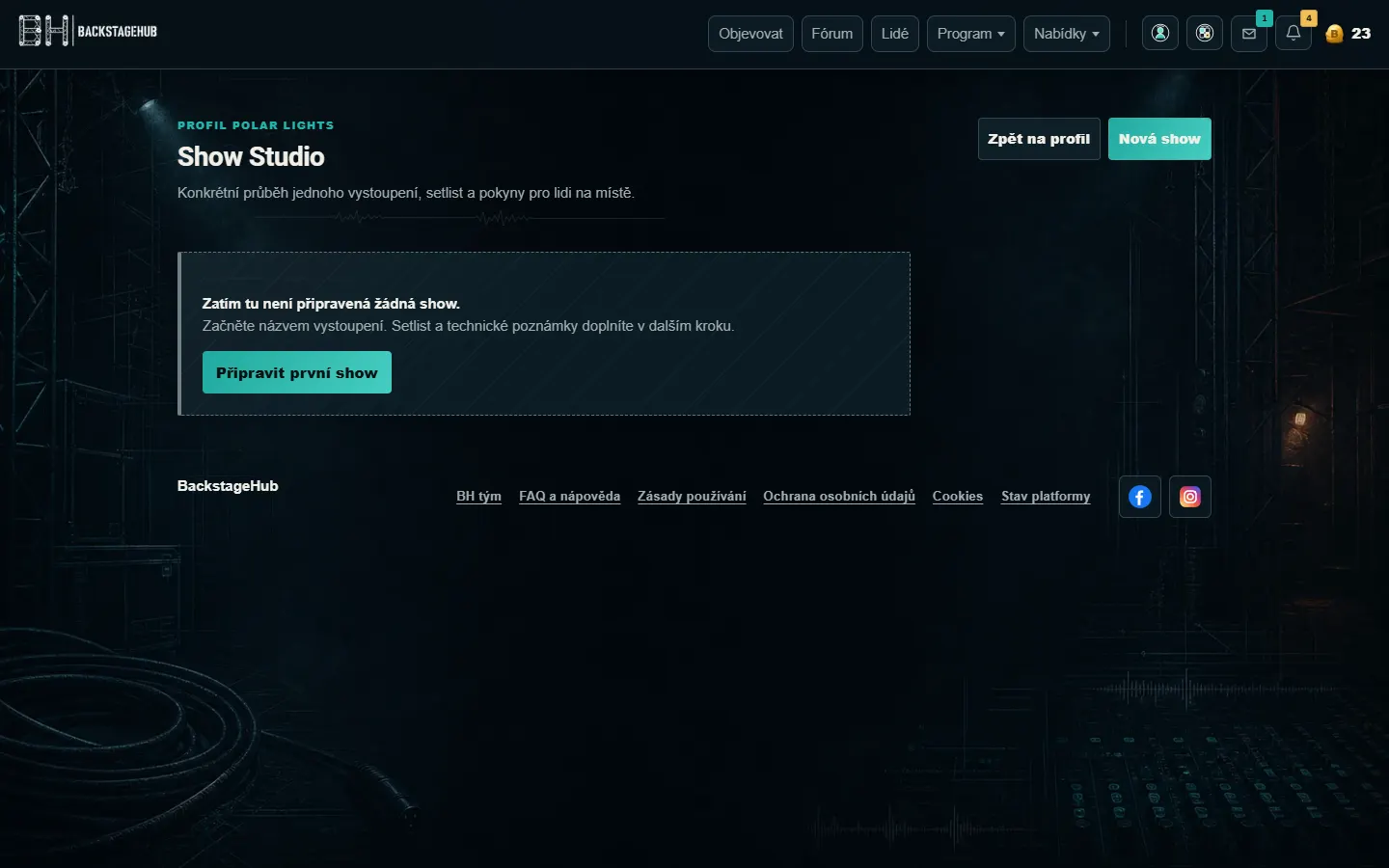Open the user profile icon

(1160, 33)
